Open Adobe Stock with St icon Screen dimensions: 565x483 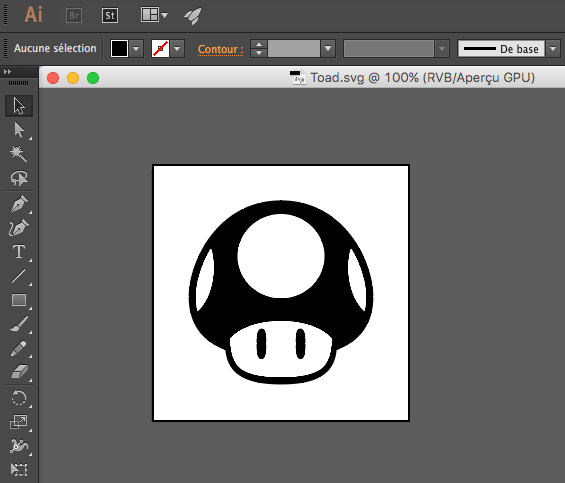110,15
